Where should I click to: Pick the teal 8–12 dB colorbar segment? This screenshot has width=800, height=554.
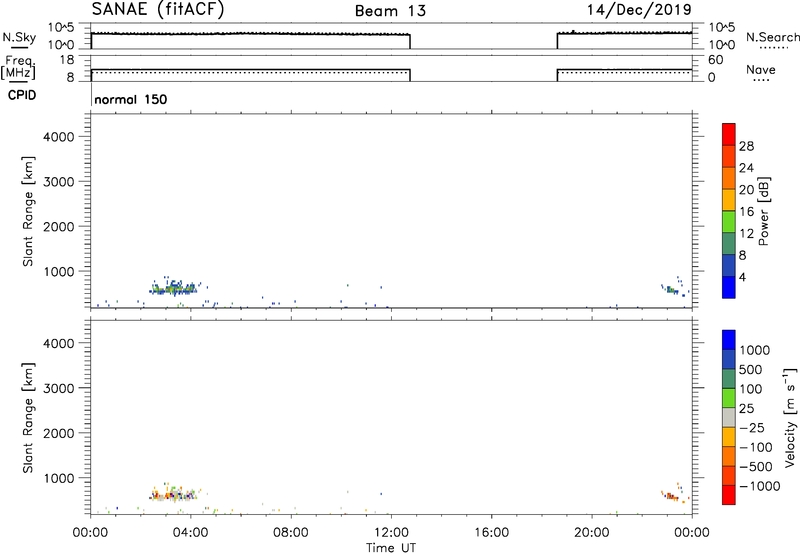729,243
